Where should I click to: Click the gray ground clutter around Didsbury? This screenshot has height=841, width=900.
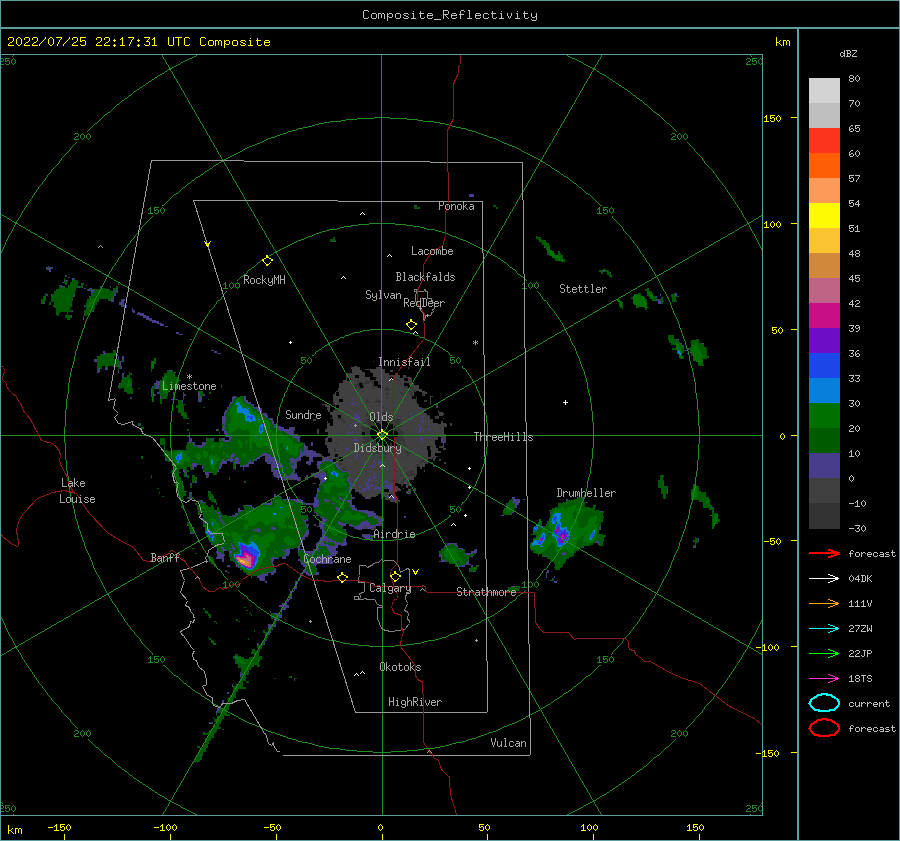pyautogui.click(x=386, y=433)
